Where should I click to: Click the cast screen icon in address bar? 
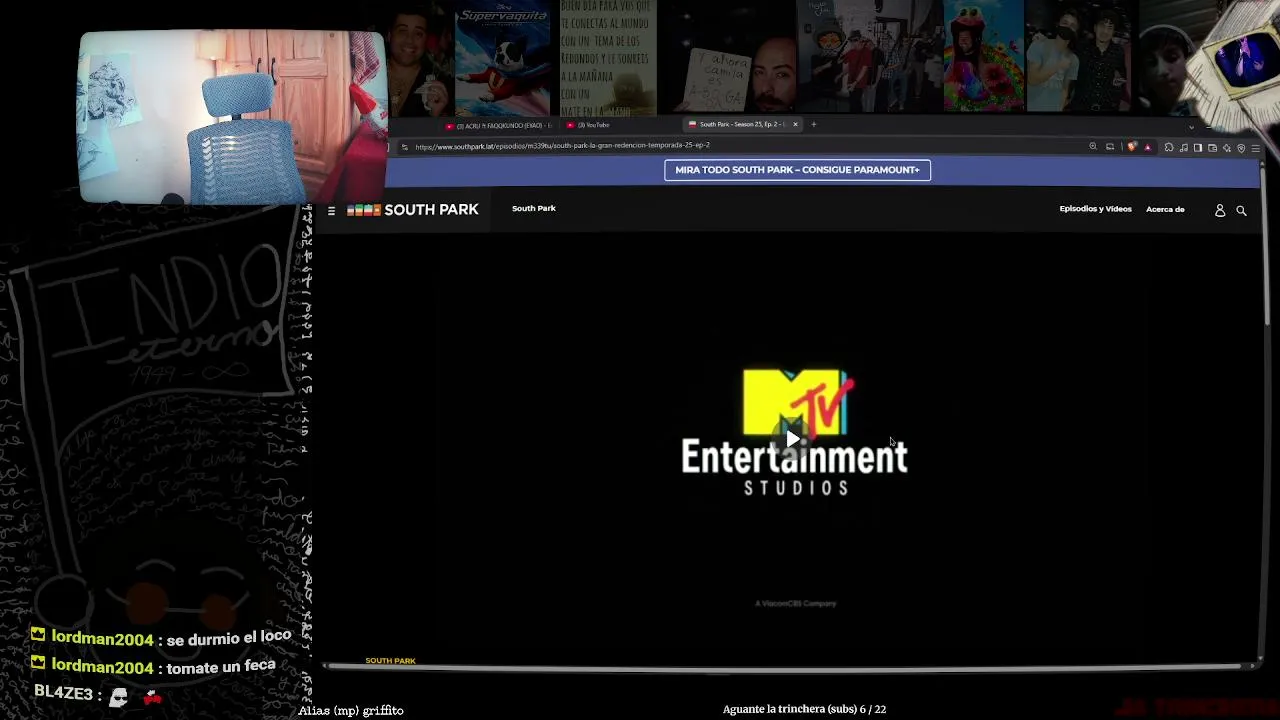coord(1110,147)
